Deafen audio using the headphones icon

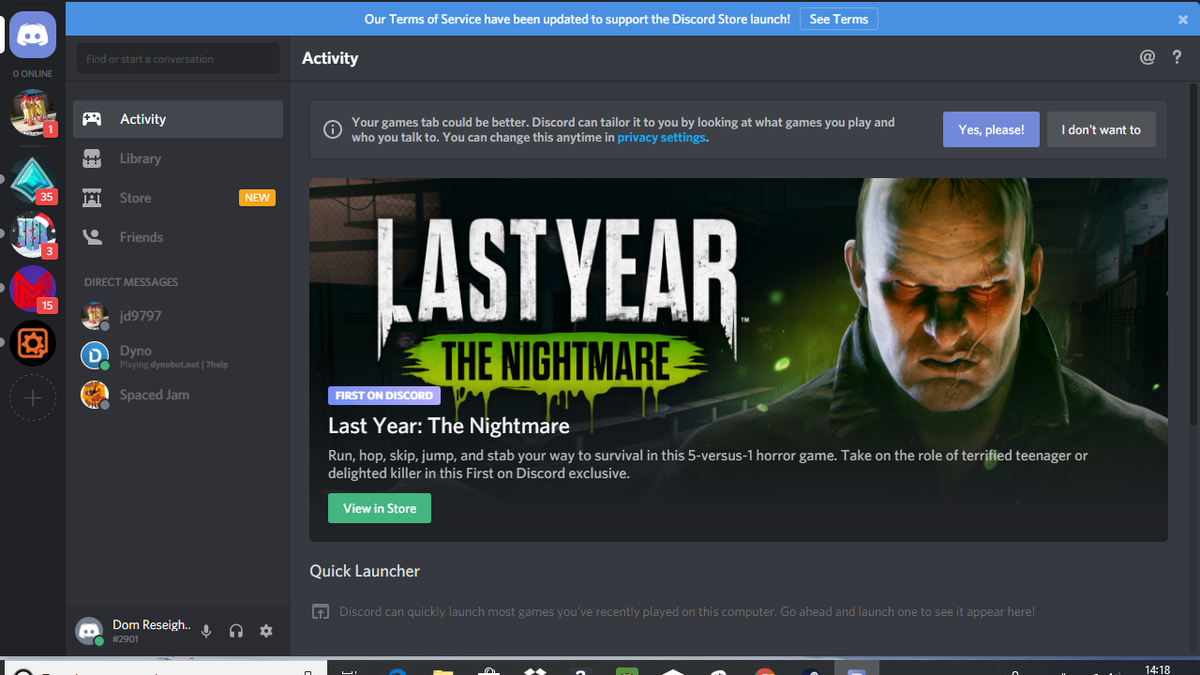click(x=236, y=630)
